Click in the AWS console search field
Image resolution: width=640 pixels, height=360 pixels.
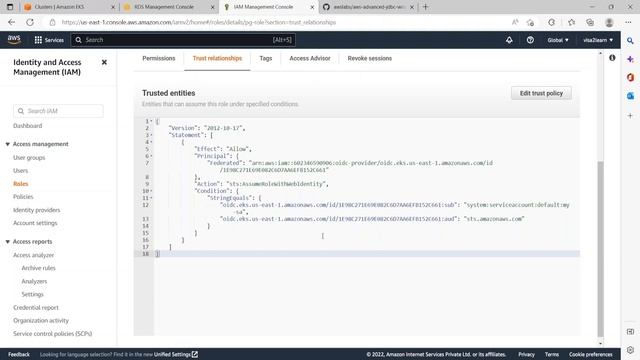click(x=183, y=40)
